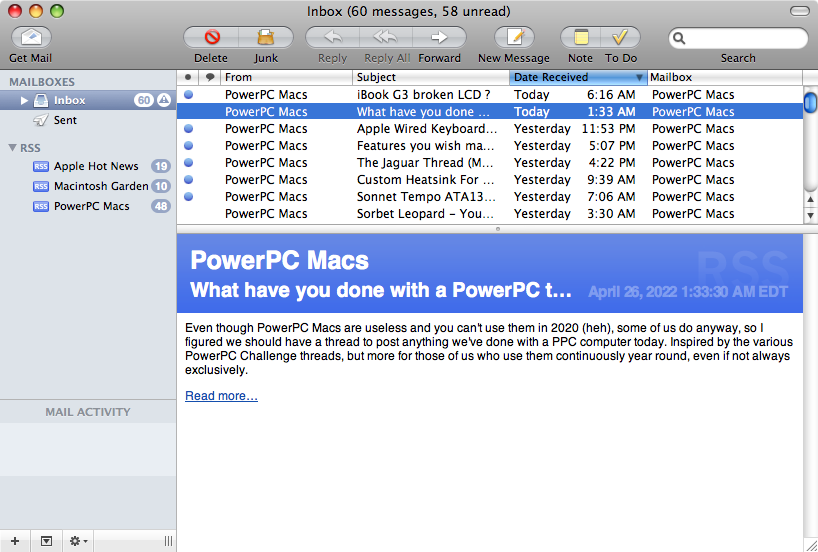Screen dimensions: 818x552
Task: Open message Features you wish ma…
Action: coord(489,146)
